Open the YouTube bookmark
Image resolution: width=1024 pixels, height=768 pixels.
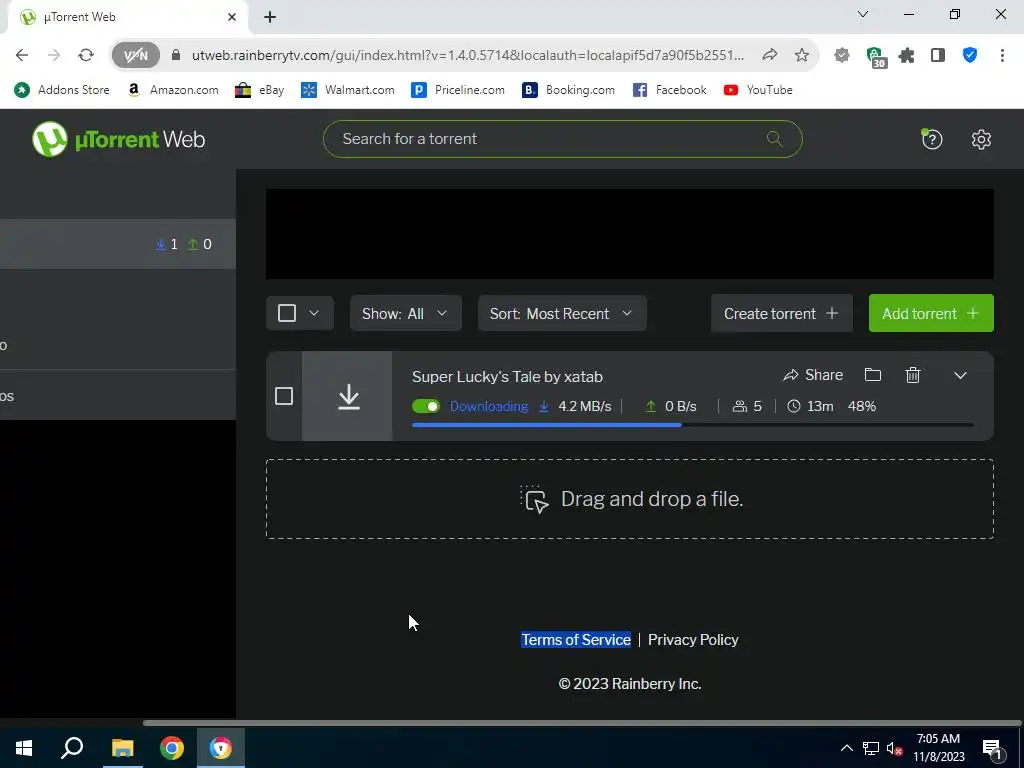[x=758, y=90]
